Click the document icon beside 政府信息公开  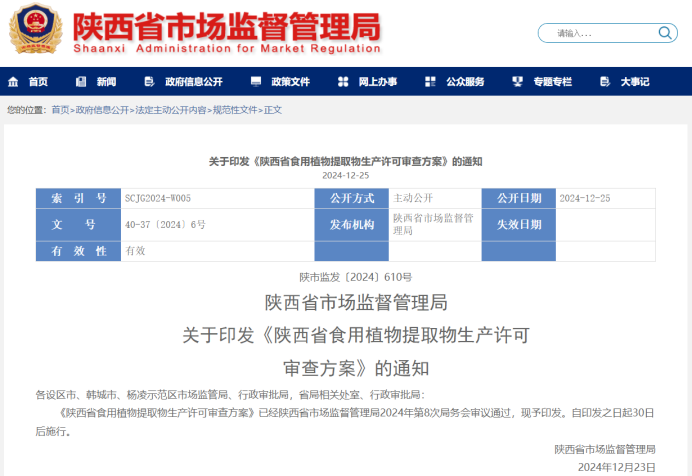pyautogui.click(x=150, y=82)
